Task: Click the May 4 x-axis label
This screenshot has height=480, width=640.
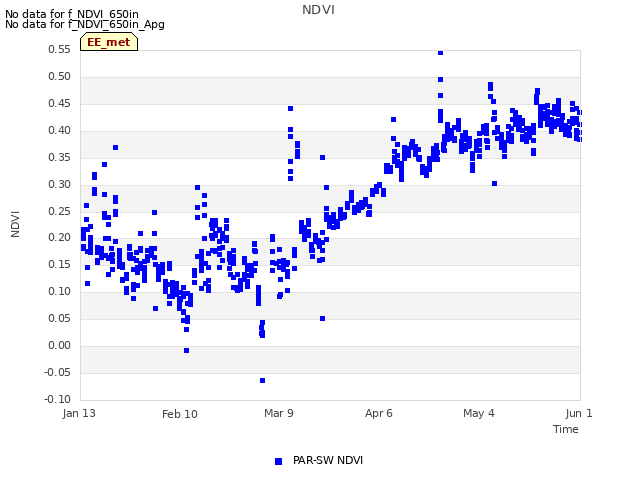Action: [x=479, y=413]
